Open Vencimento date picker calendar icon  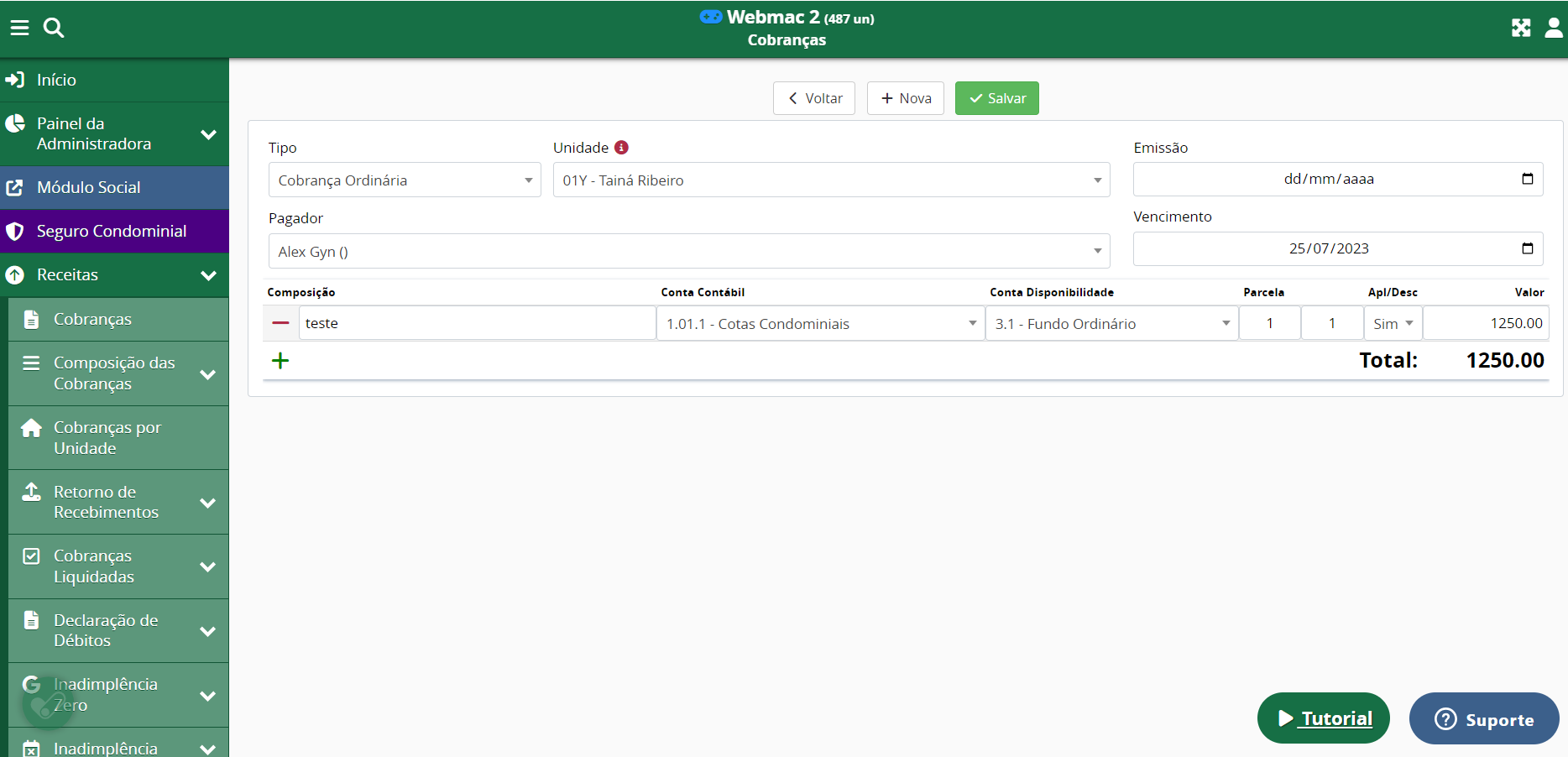(x=1527, y=248)
